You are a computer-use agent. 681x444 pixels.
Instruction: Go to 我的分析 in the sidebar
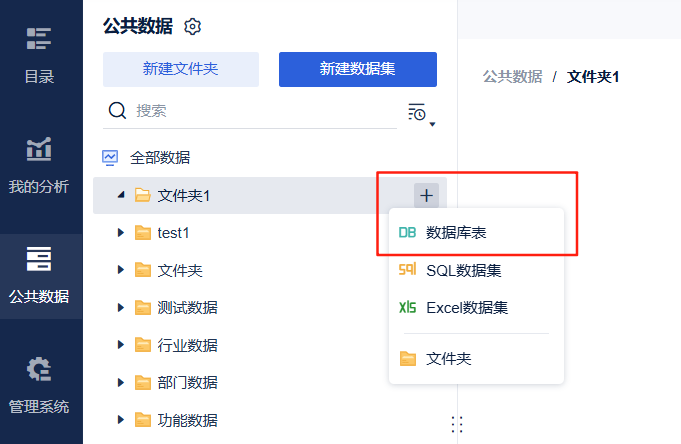tap(40, 164)
